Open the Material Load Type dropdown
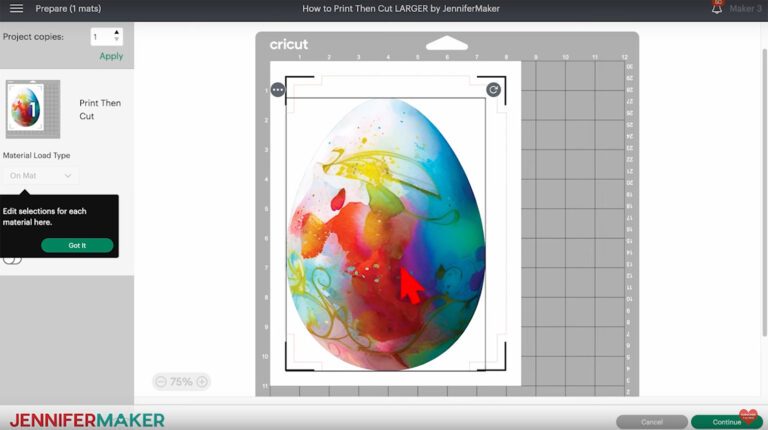 point(41,175)
